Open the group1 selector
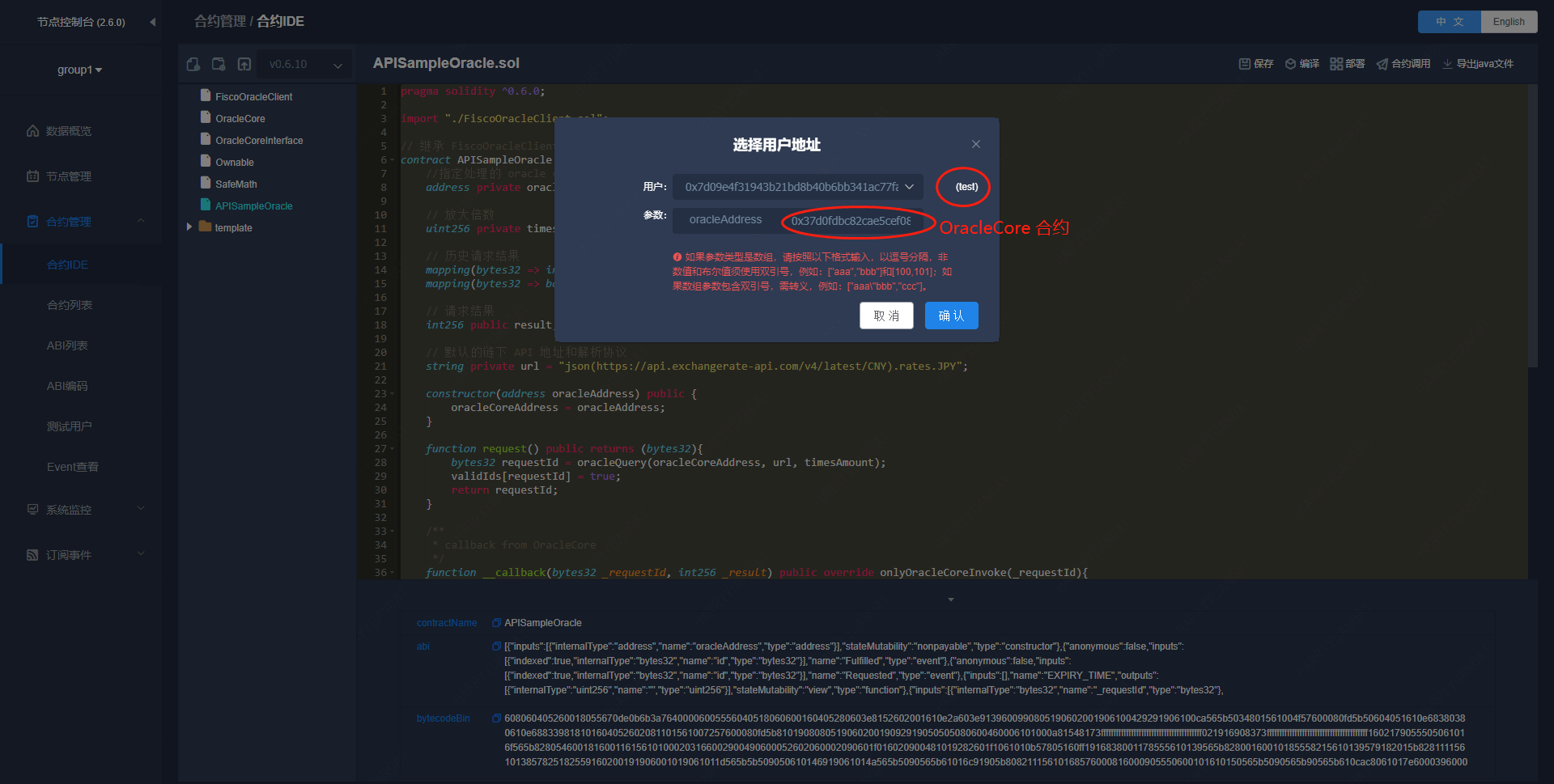Screen dimensions: 1554x784 tap(79, 70)
